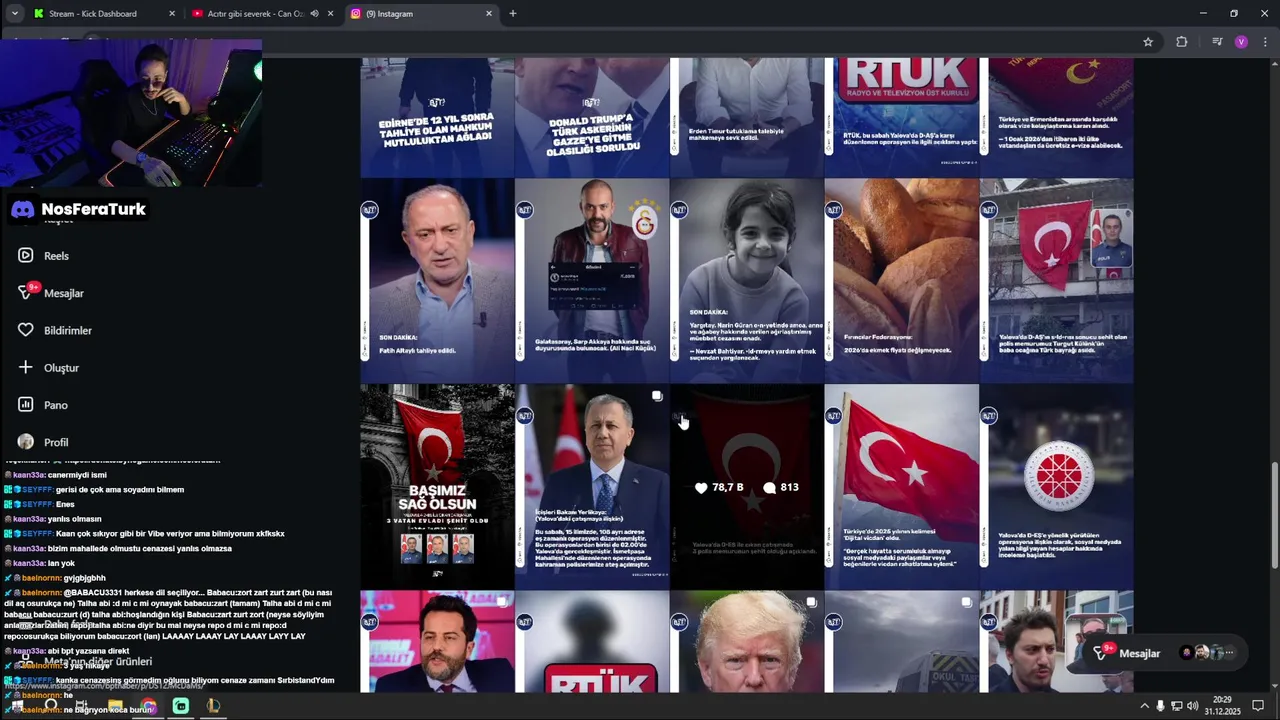Show hidden system tray icons
Viewport: 1280px width, 720px height.
coord(1144,706)
